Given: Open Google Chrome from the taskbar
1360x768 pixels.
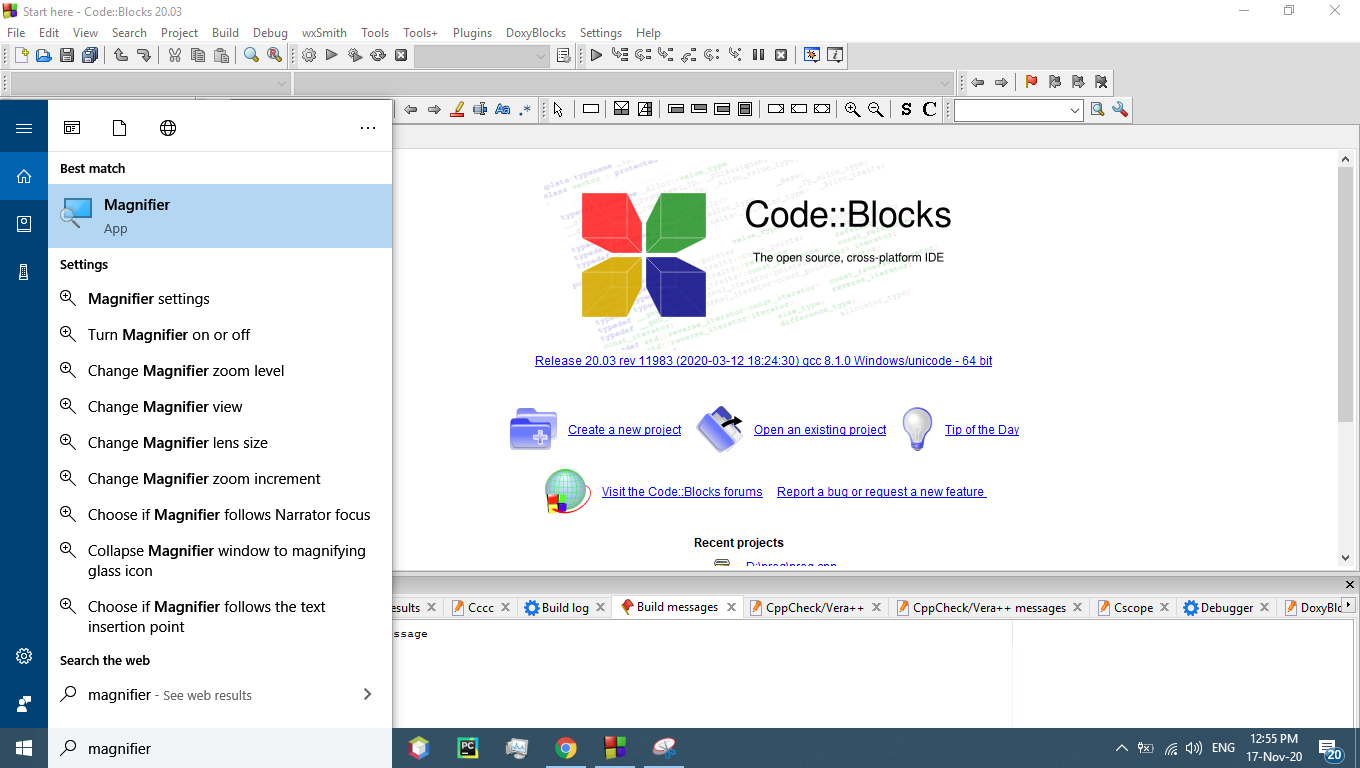Looking at the screenshot, I should point(566,748).
